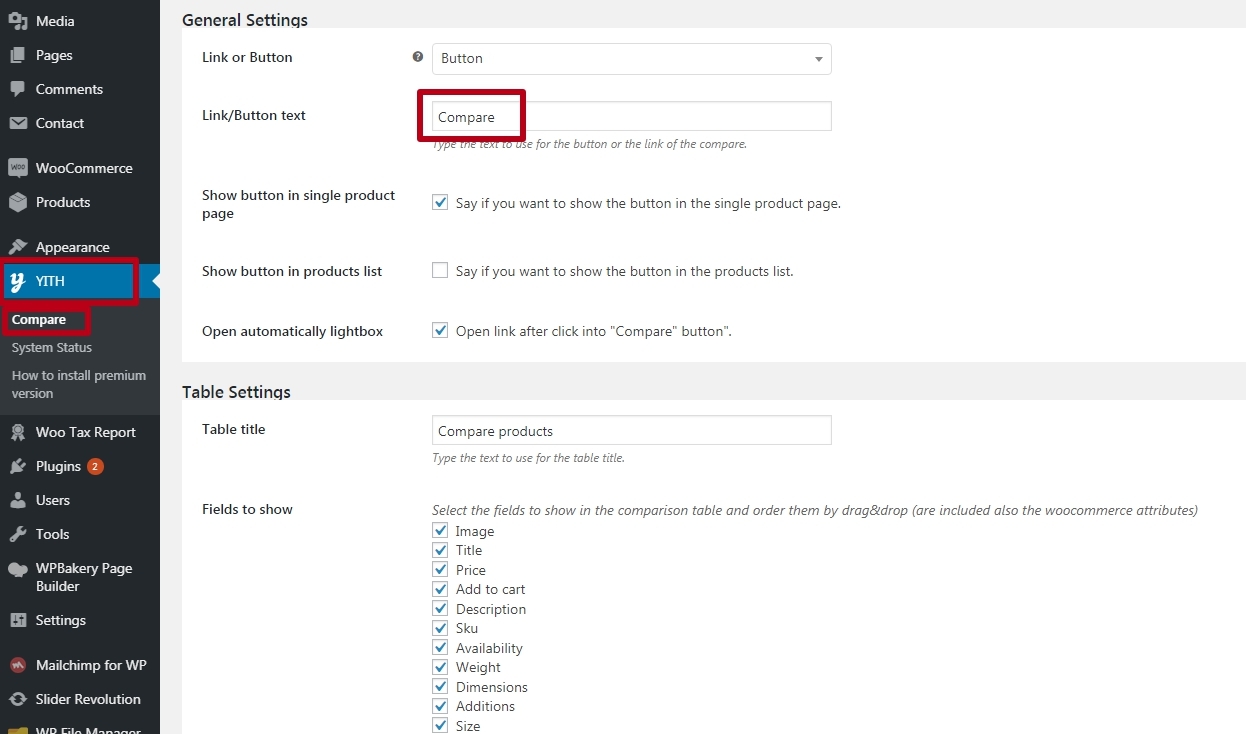Screen dimensions: 1246x734
Task: Click into the Link/Button text field
Action: 631,117
